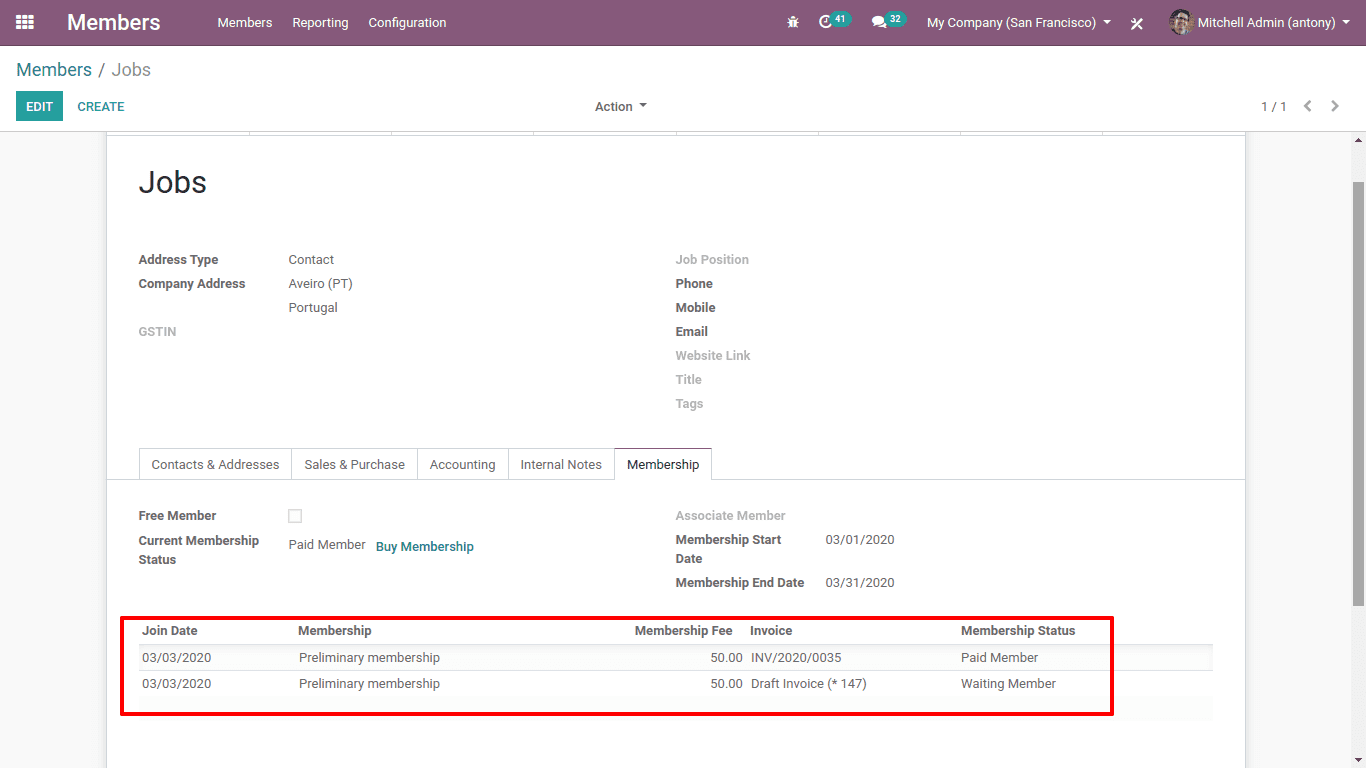1366x768 pixels.
Task: Switch to Contacts & Addresses tab
Action: (215, 464)
